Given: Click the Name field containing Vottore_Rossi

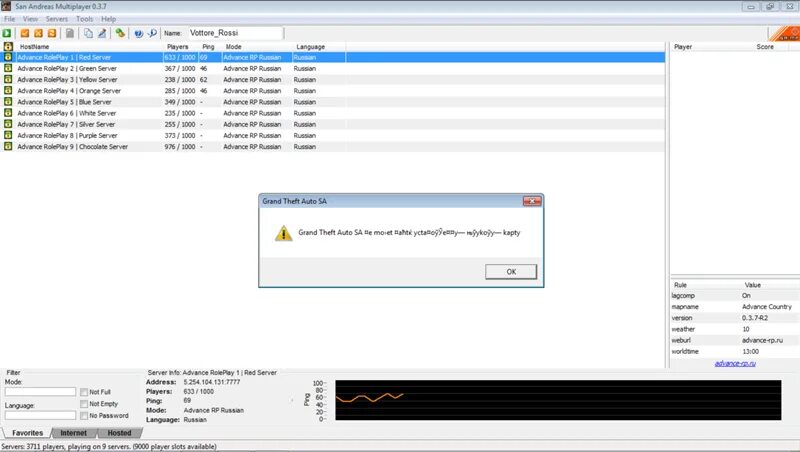Looking at the screenshot, I should coord(235,33).
